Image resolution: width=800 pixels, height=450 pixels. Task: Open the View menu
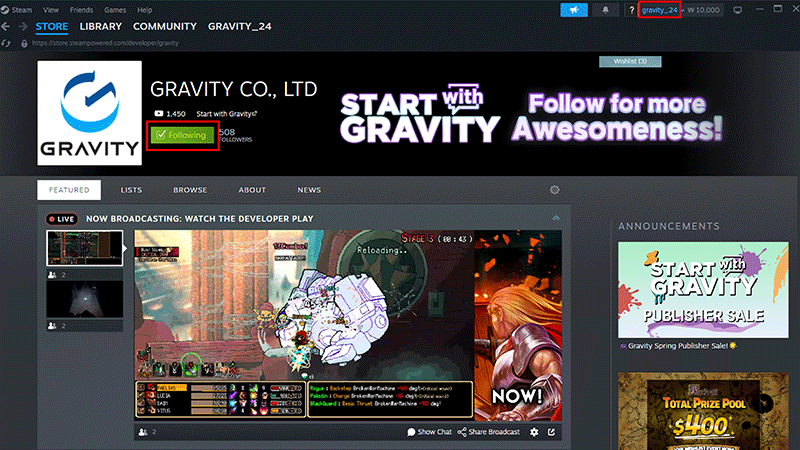pos(51,10)
